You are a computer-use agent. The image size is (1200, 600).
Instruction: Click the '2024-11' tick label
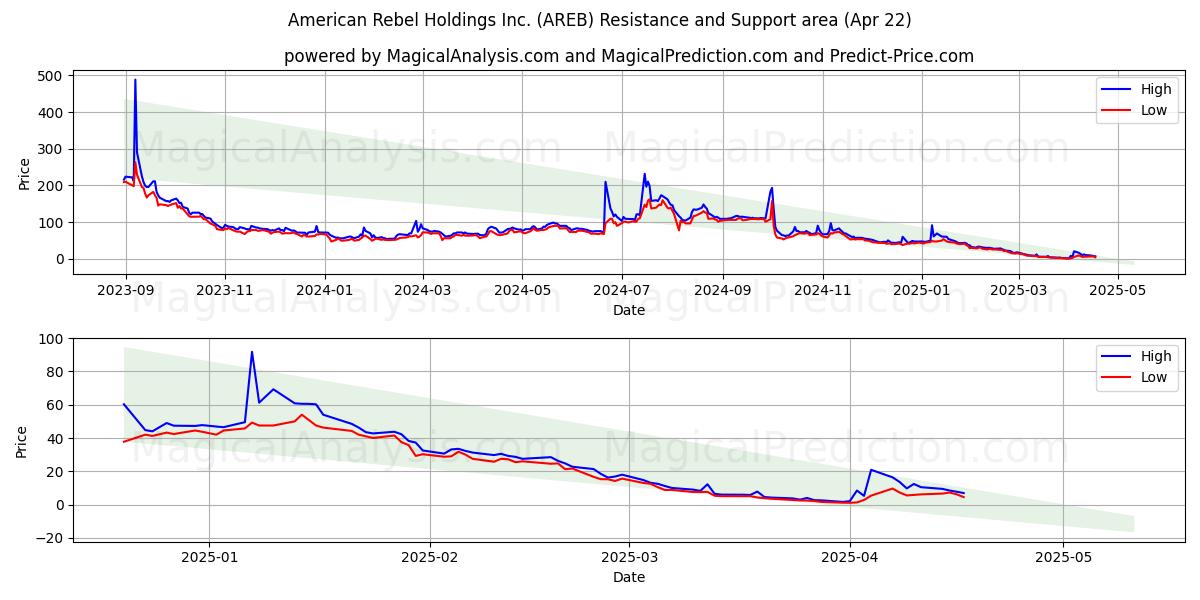[822, 291]
